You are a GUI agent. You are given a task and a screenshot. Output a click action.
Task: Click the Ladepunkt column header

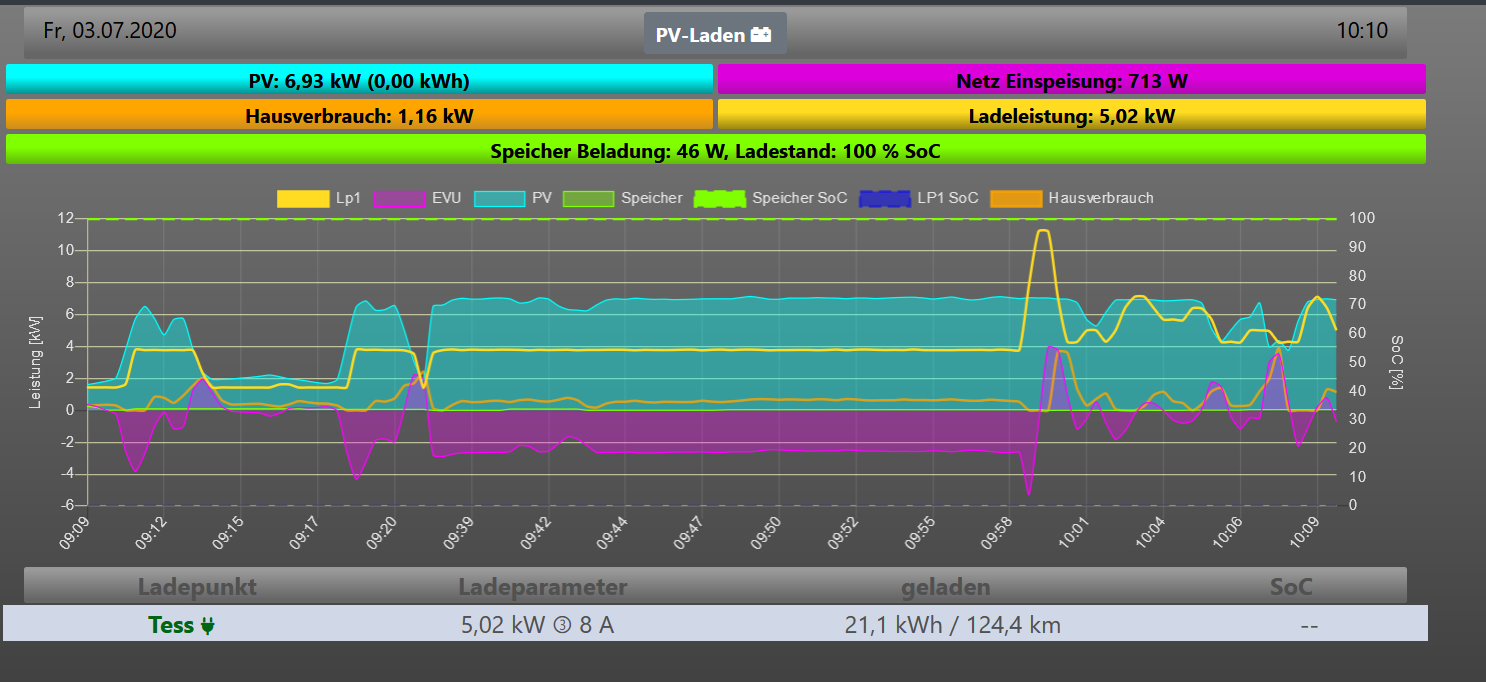(x=197, y=587)
